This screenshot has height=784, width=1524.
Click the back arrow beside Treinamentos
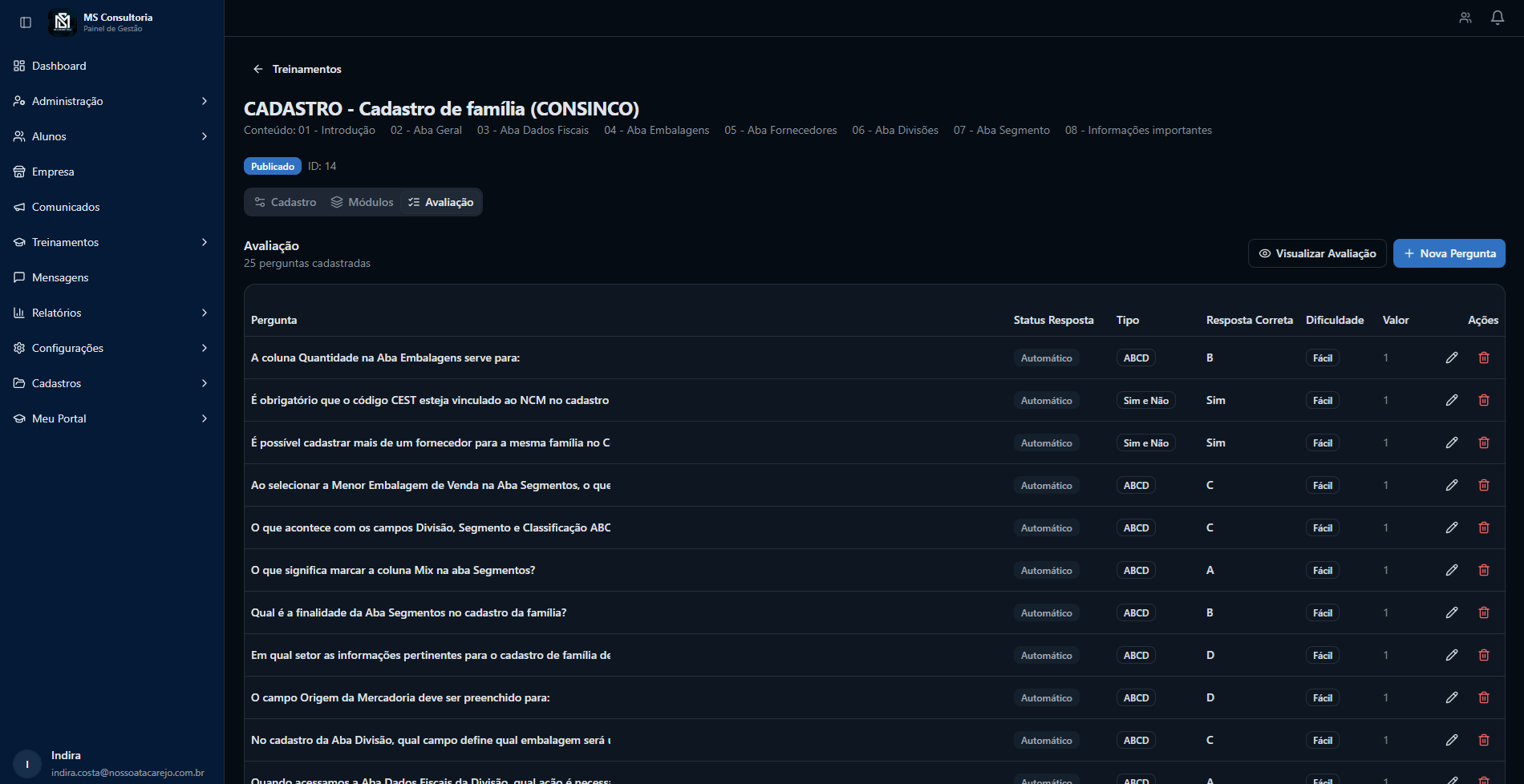(x=258, y=69)
